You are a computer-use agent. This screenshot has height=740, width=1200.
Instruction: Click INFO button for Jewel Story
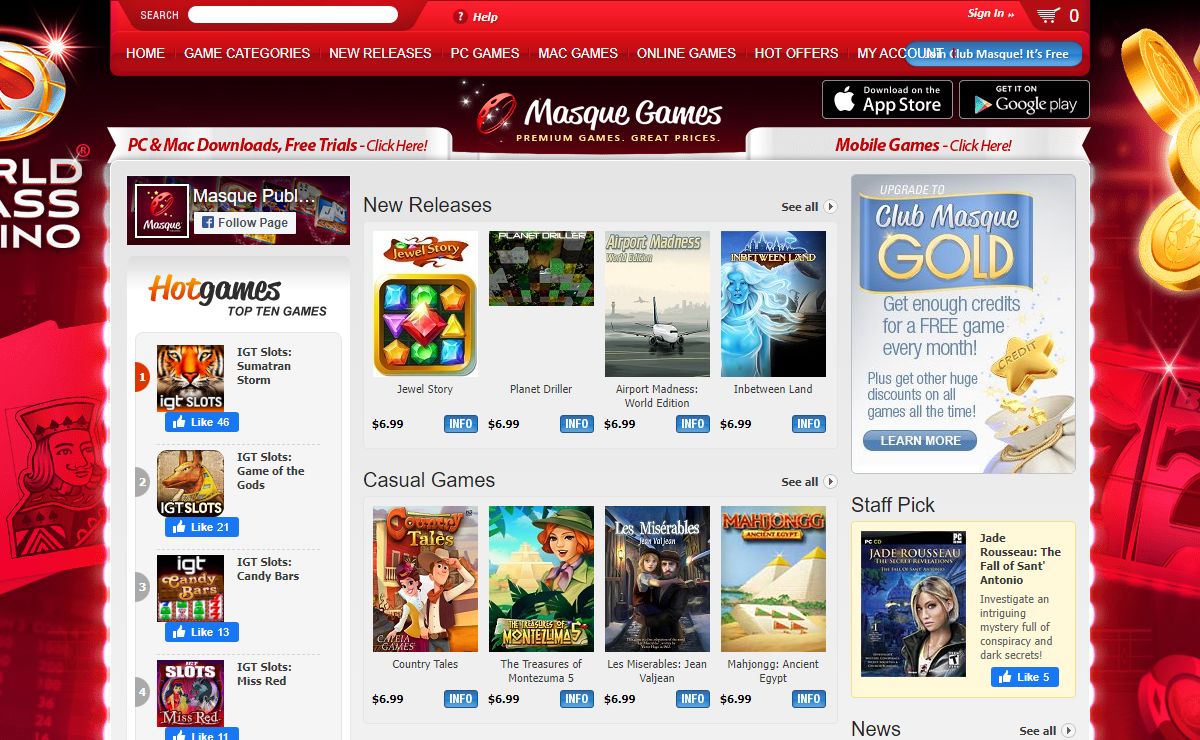(x=461, y=424)
